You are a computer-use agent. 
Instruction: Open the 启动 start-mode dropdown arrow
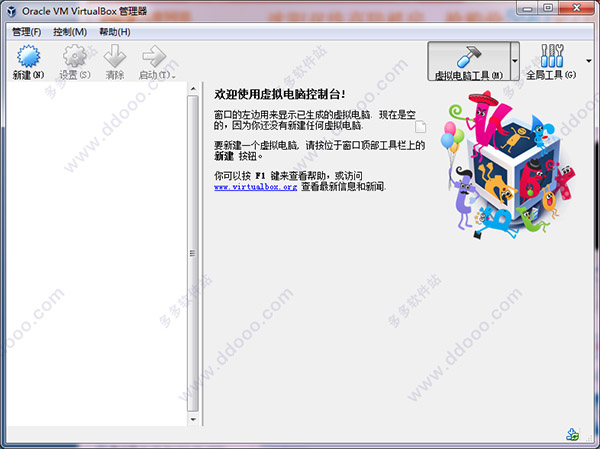coord(173,77)
